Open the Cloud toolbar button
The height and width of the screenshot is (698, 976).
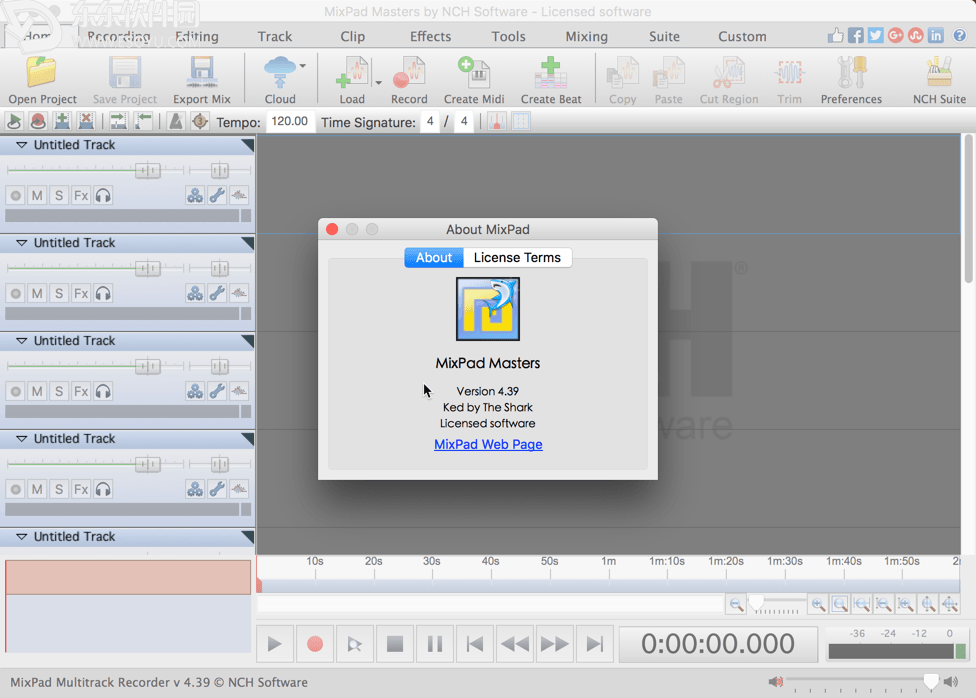(279, 80)
